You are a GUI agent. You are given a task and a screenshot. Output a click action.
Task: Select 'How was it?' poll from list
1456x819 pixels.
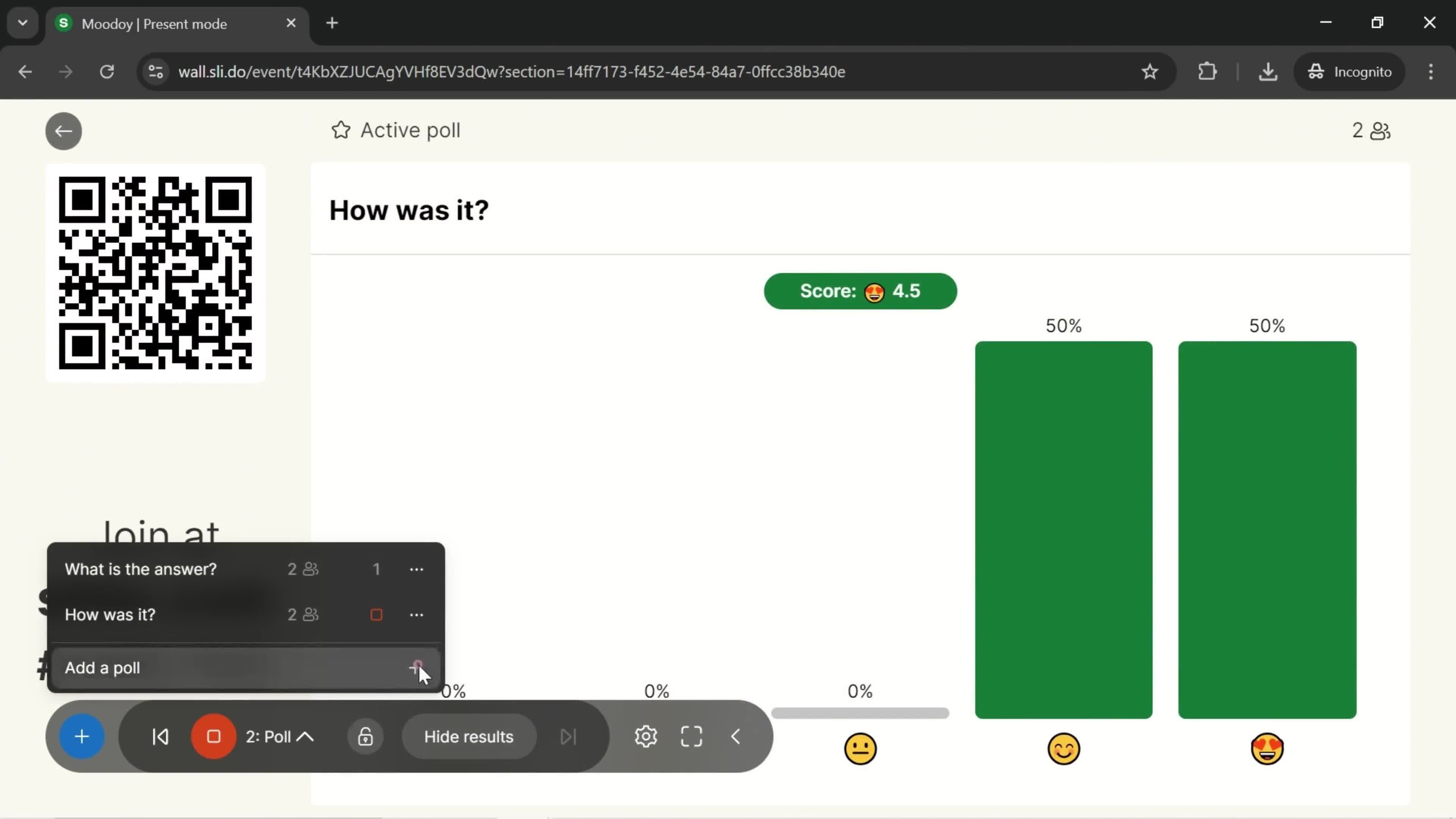tap(110, 614)
